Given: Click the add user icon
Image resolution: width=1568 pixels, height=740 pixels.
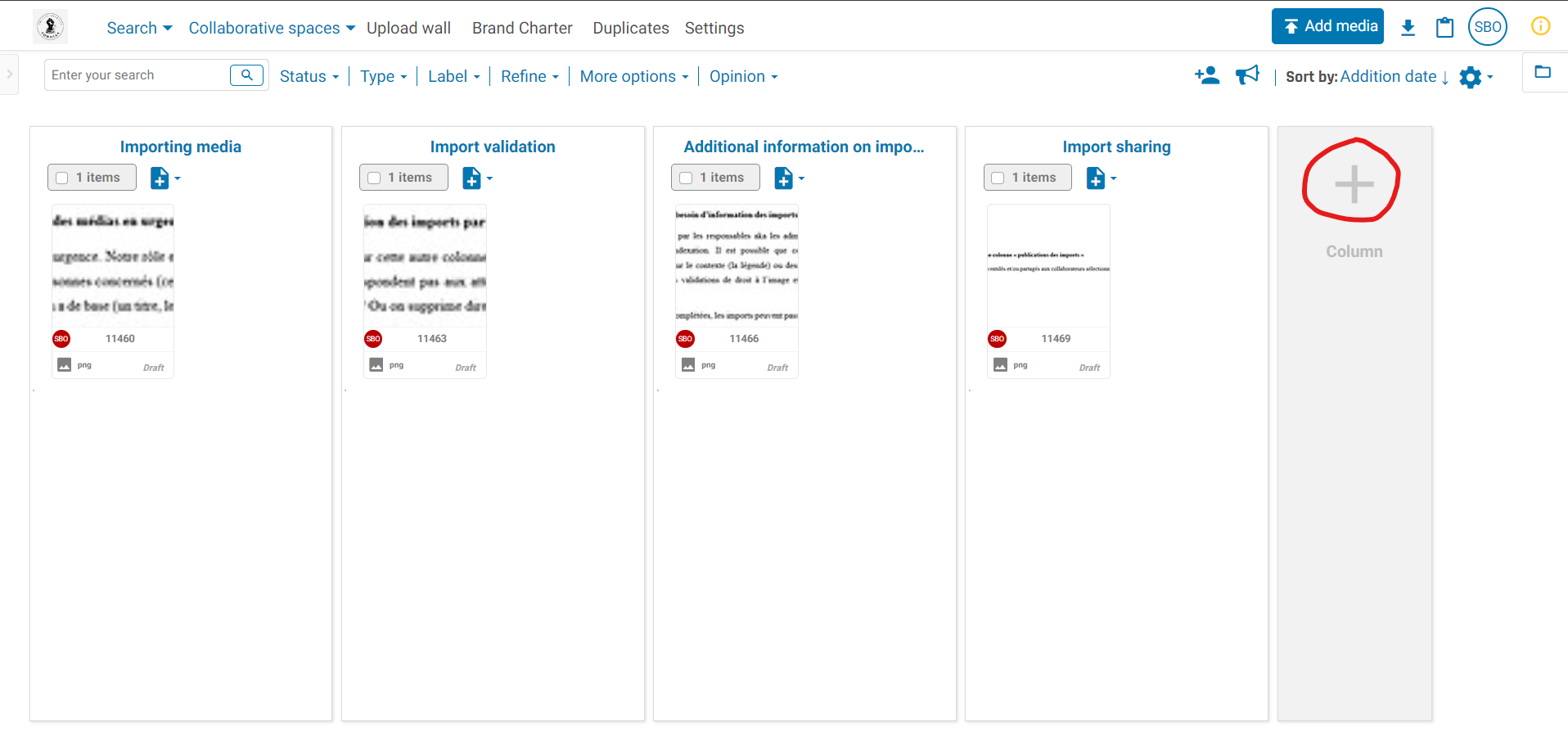Looking at the screenshot, I should pos(1206,76).
